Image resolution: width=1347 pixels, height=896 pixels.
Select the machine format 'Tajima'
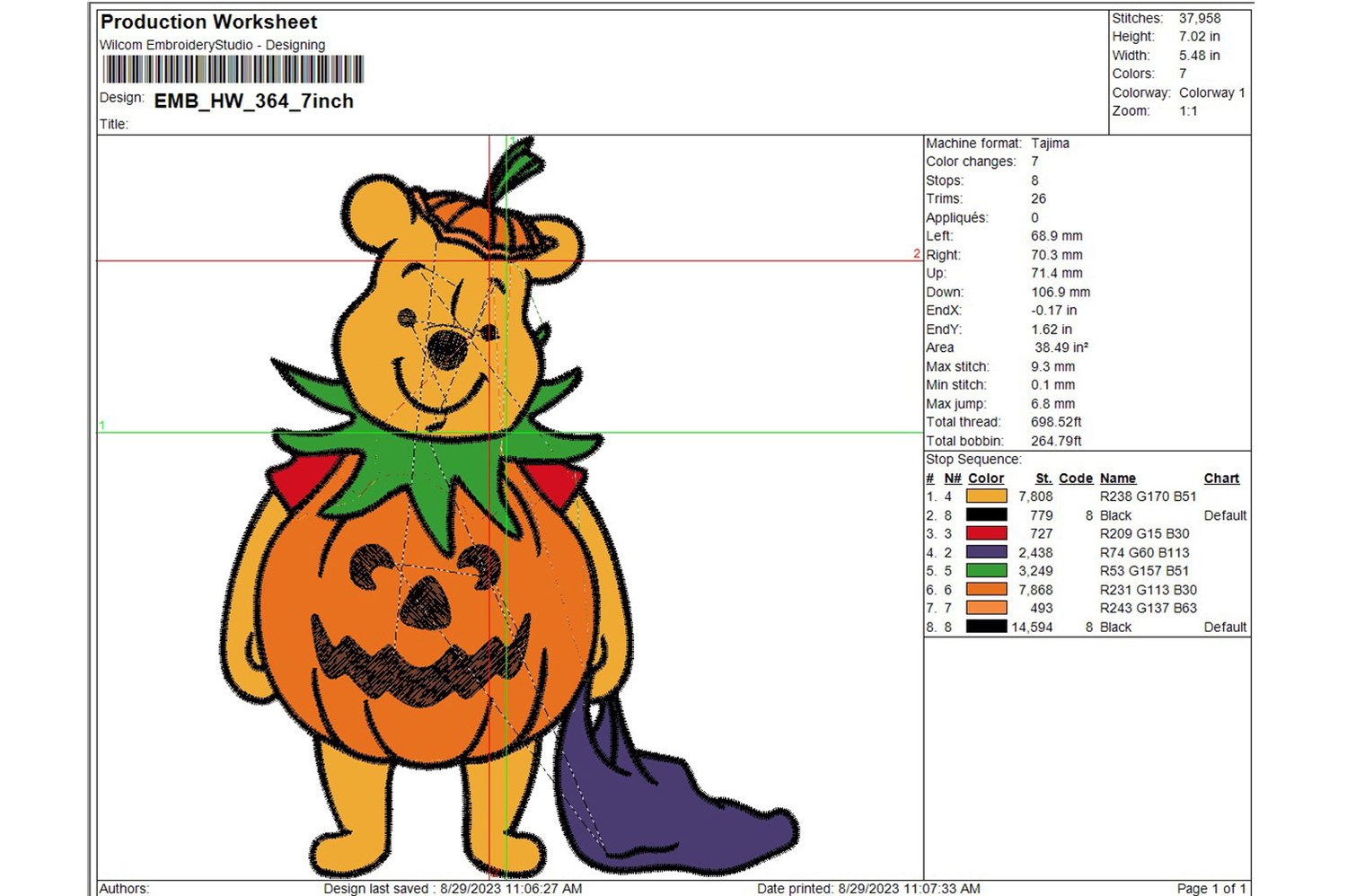point(1050,143)
